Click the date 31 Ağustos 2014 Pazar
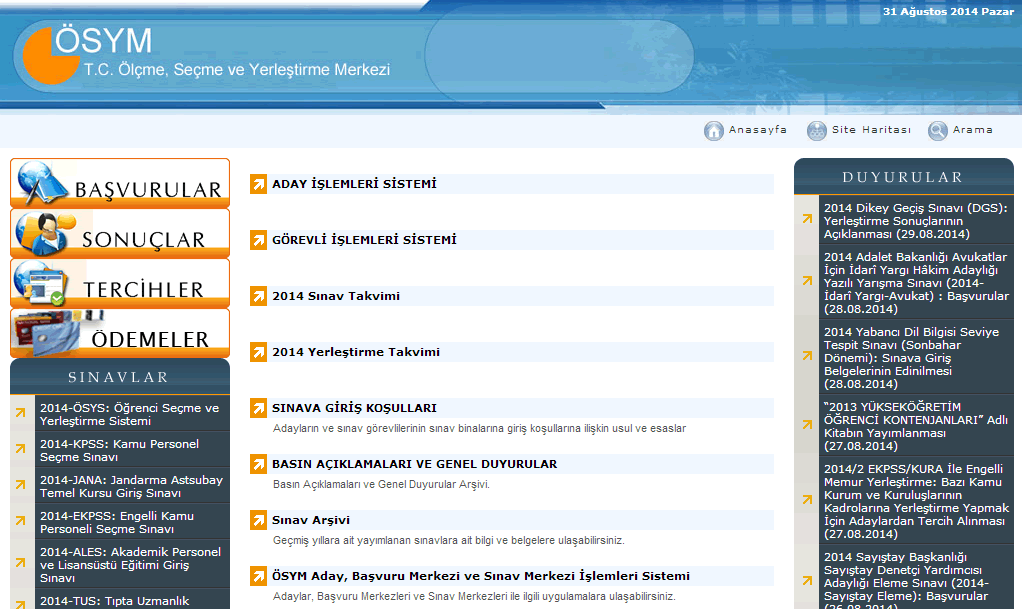1022x609 pixels. pyautogui.click(x=948, y=11)
